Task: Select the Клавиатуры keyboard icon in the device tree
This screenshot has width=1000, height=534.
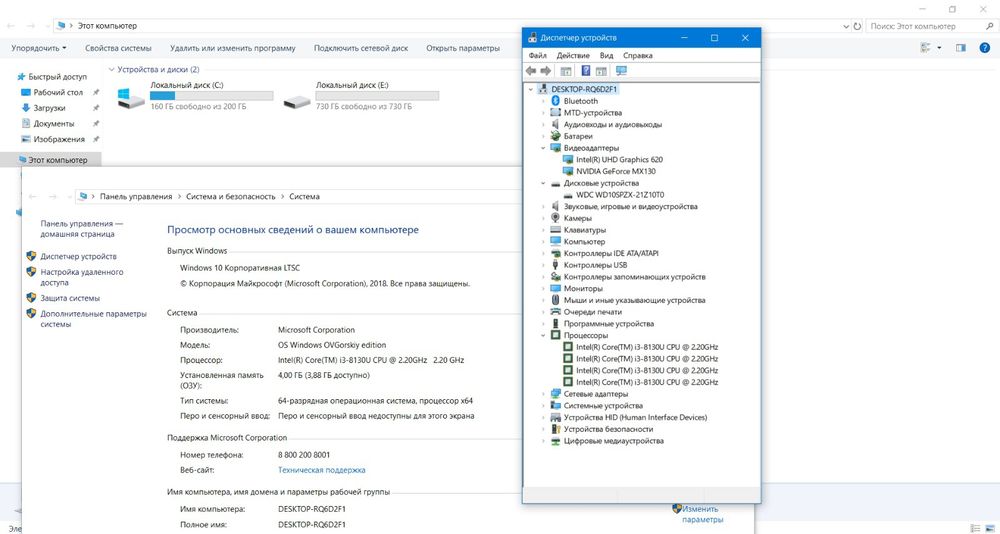Action: click(x=555, y=230)
